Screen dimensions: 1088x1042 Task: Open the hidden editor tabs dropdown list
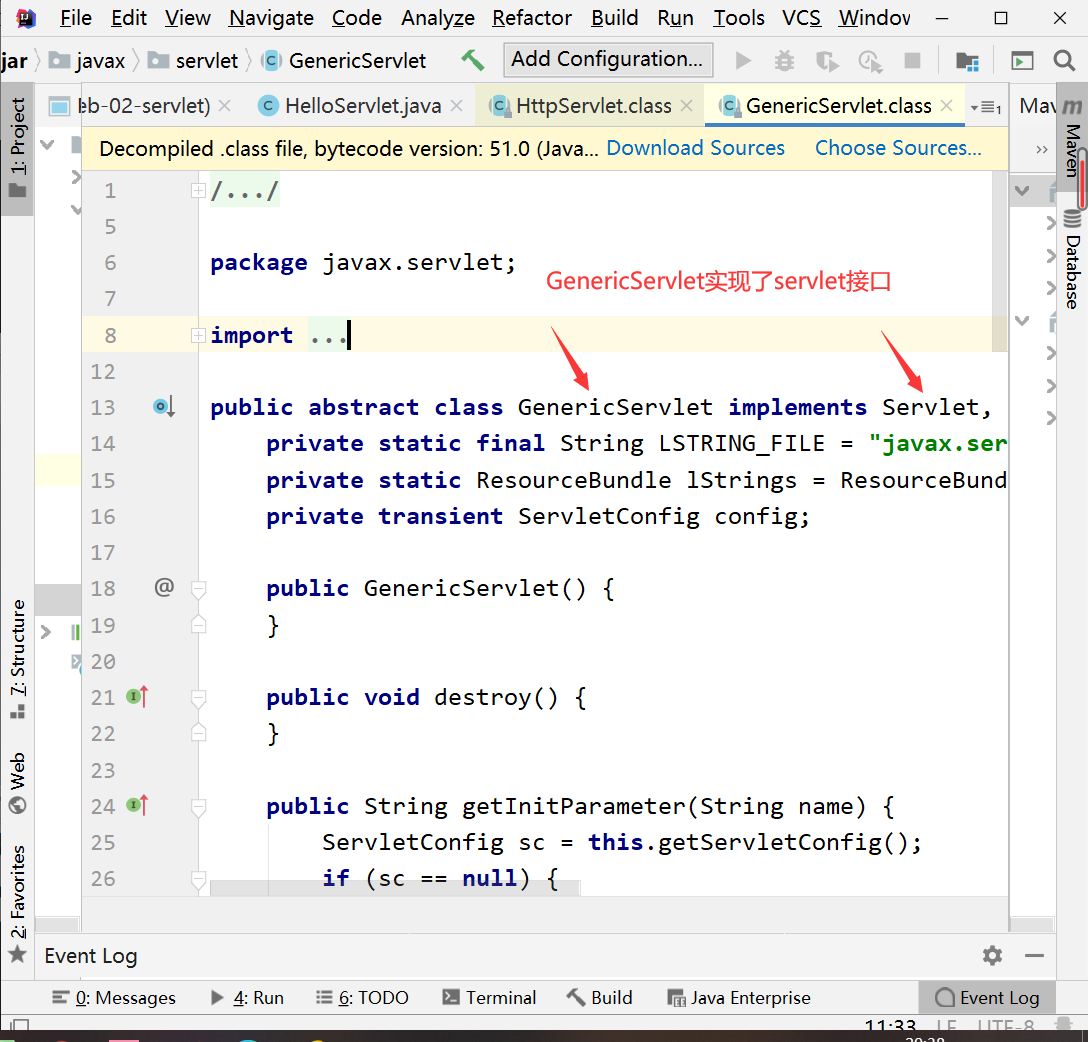(986, 107)
